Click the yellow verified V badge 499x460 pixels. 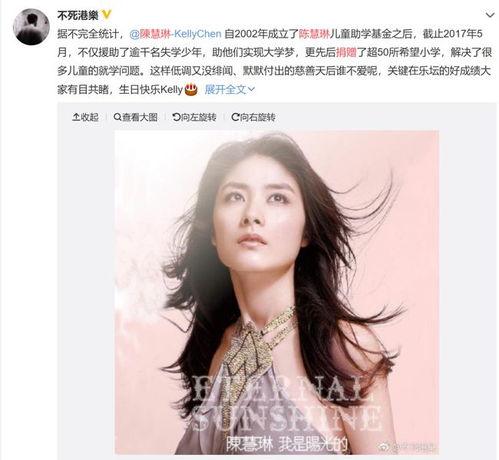(106, 15)
